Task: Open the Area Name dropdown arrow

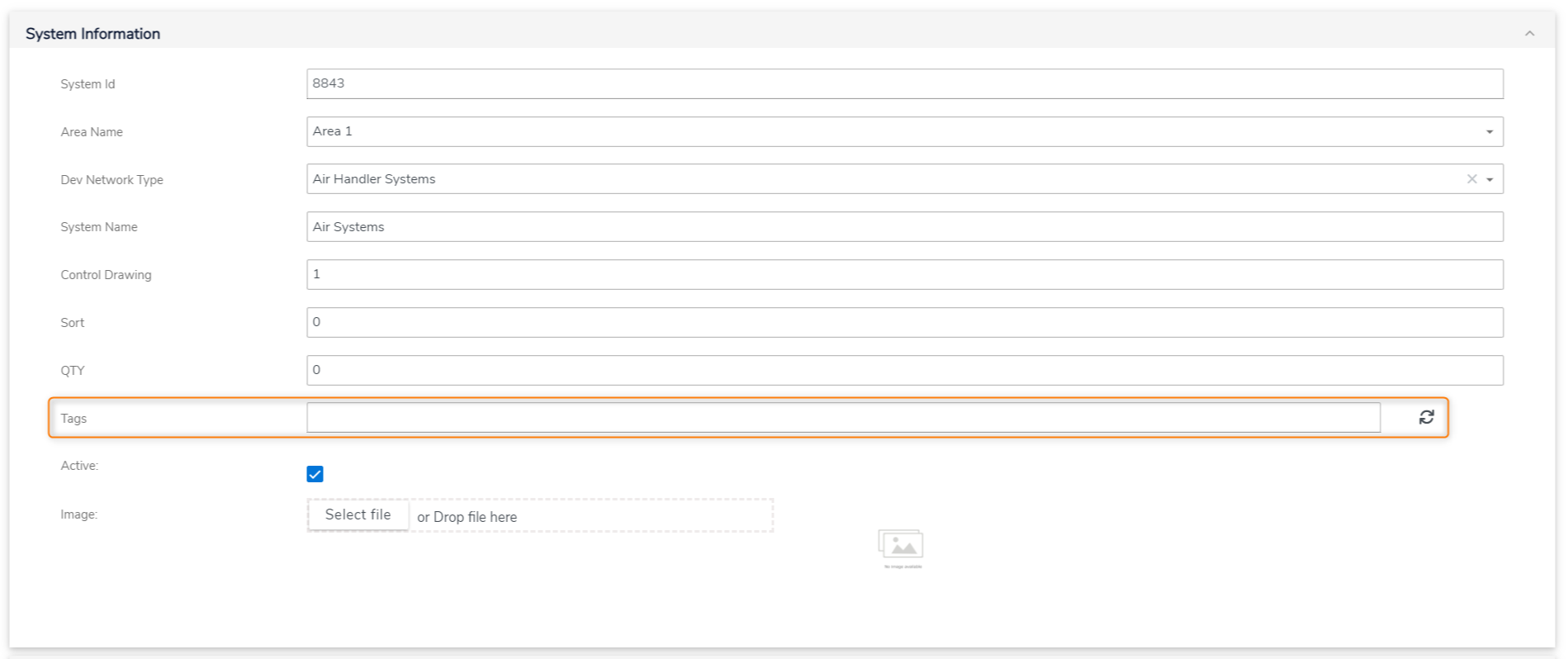Action: (1490, 132)
